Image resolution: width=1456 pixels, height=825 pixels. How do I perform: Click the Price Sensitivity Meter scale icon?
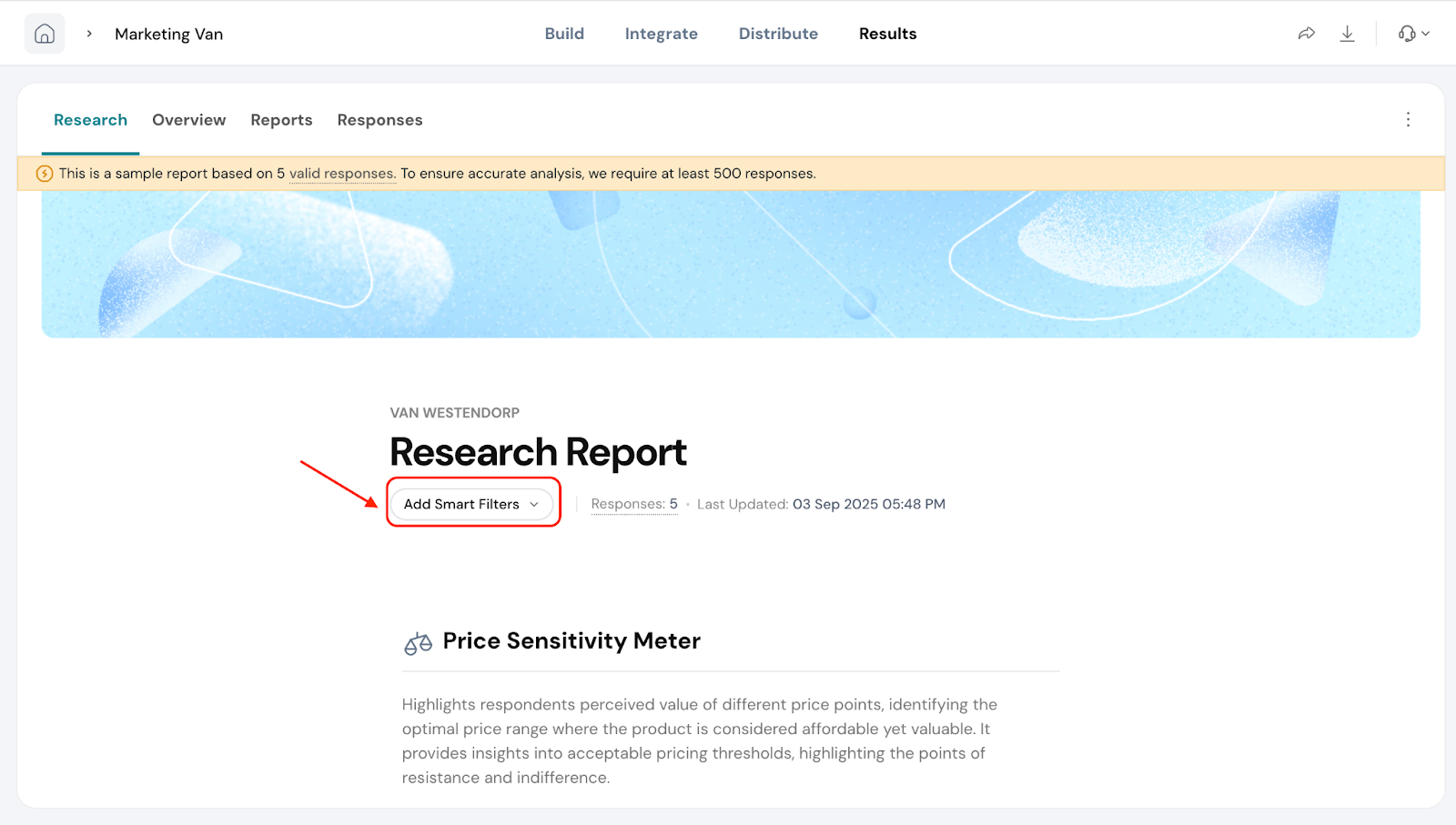click(418, 643)
